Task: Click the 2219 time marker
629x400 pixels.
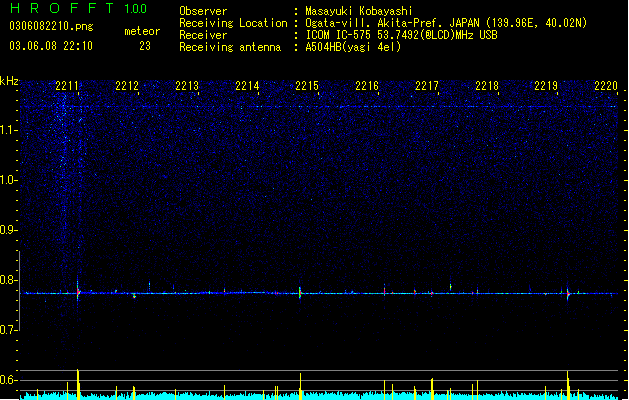Action: point(546,86)
